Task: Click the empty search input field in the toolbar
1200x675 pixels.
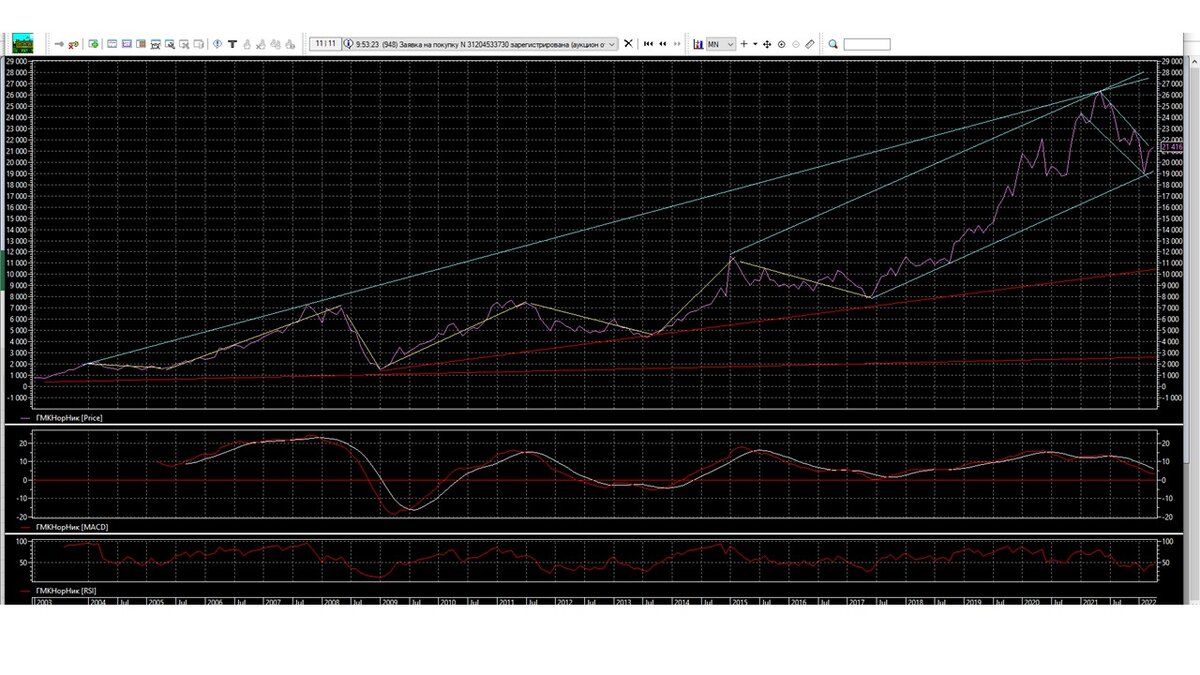Action: click(x=867, y=44)
